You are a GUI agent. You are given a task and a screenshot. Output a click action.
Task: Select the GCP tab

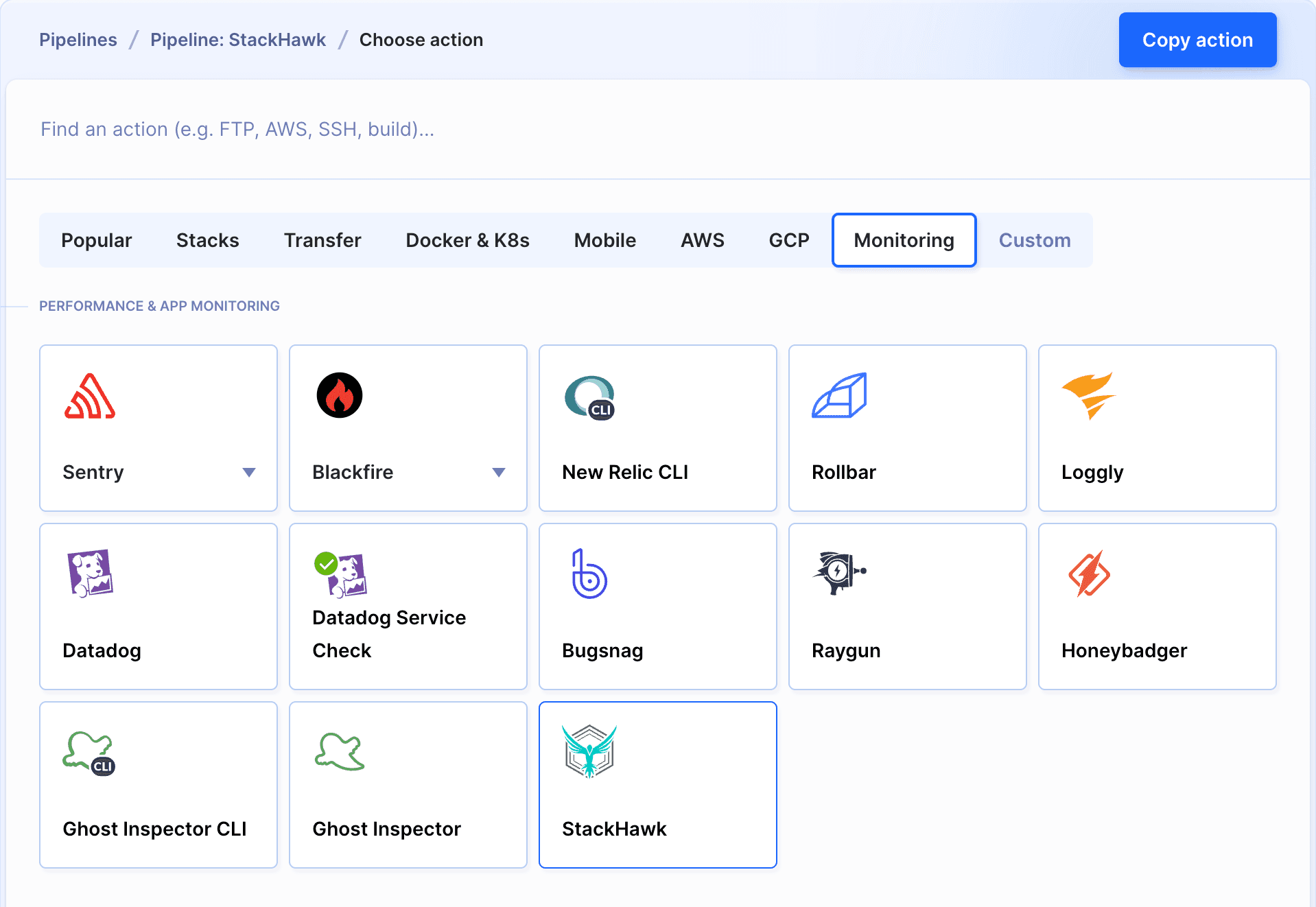789,240
